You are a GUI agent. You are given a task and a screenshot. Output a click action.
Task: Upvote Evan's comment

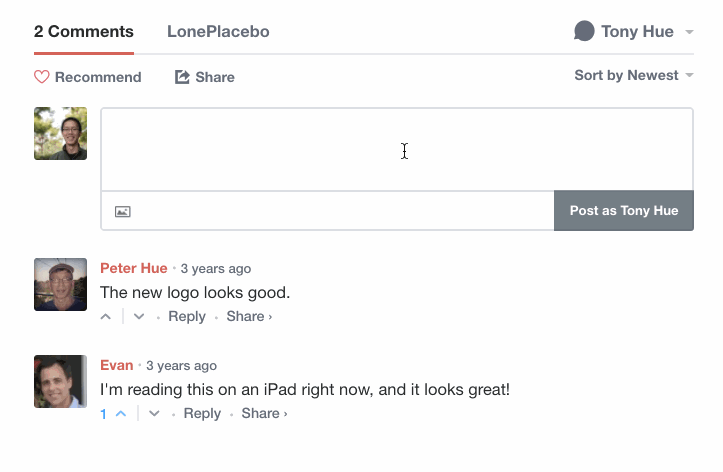[121, 413]
